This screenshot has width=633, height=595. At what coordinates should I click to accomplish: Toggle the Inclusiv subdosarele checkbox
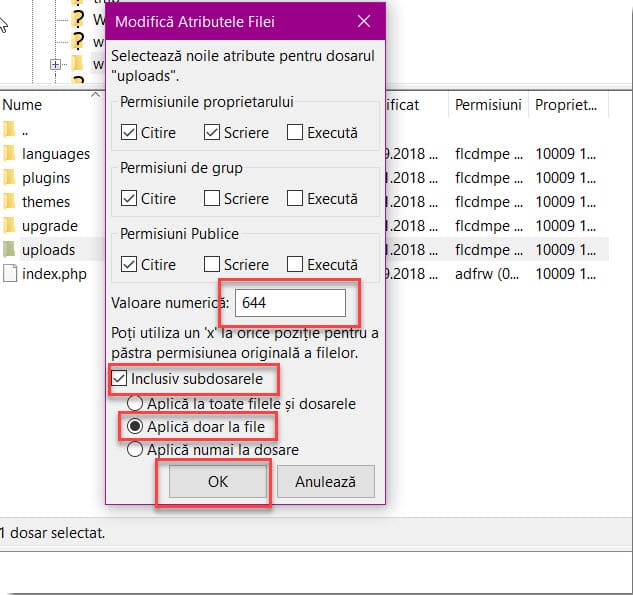pyautogui.click(x=120, y=380)
